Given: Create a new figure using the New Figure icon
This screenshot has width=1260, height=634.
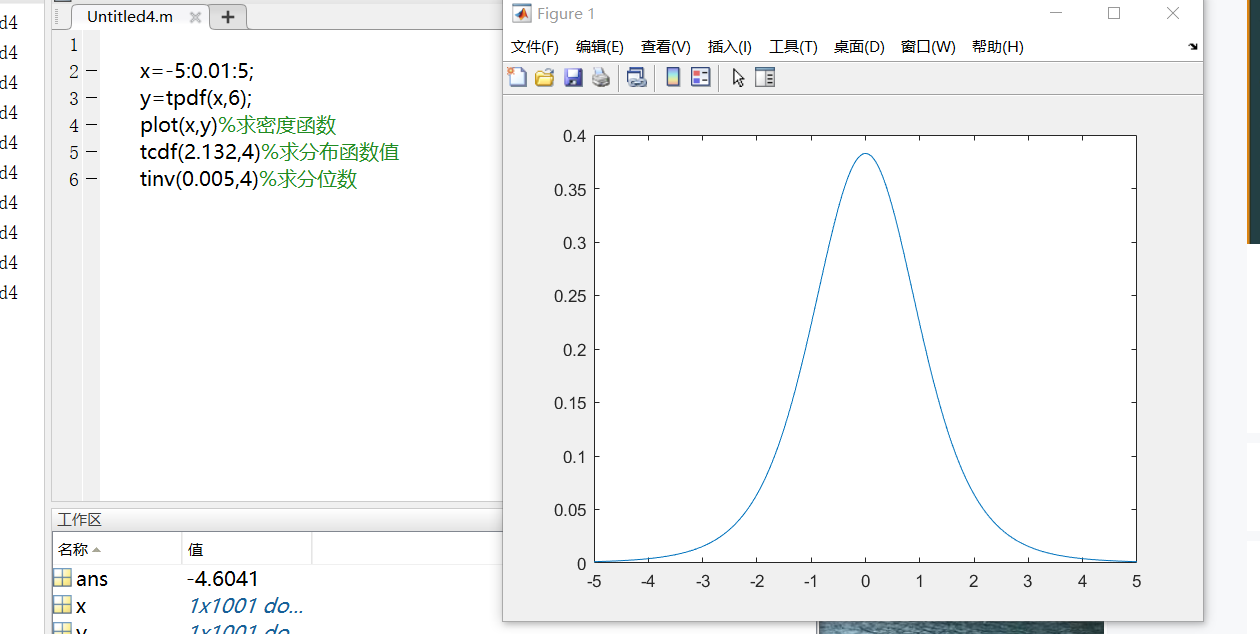Looking at the screenshot, I should coord(517,77).
